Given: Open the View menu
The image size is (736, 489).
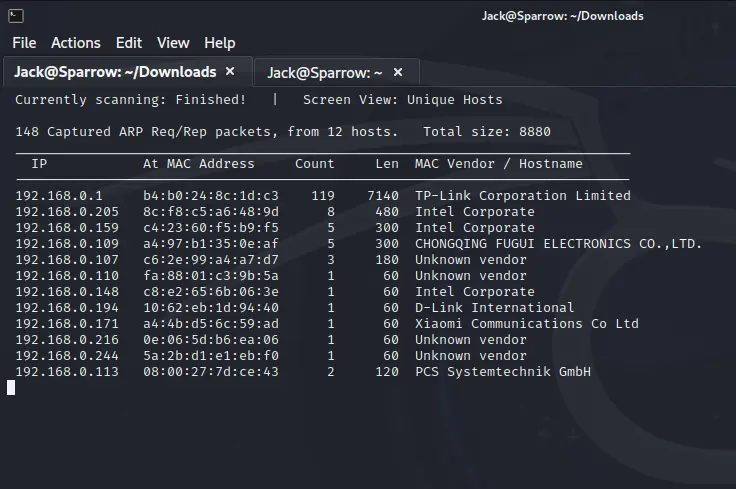Looking at the screenshot, I should (x=173, y=43).
